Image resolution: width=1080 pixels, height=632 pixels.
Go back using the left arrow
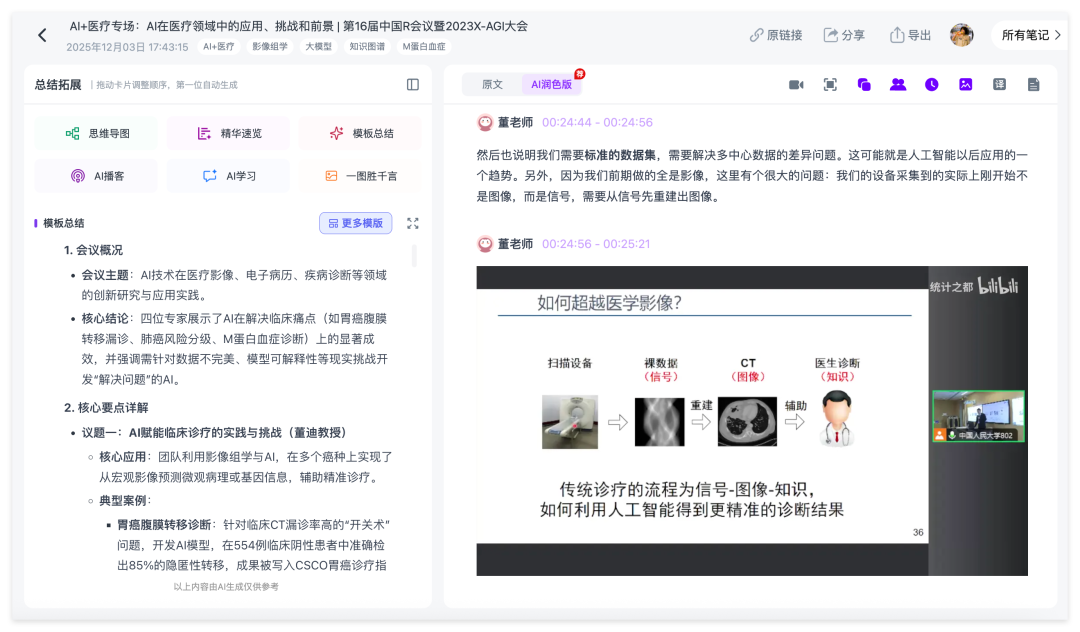[x=42, y=35]
